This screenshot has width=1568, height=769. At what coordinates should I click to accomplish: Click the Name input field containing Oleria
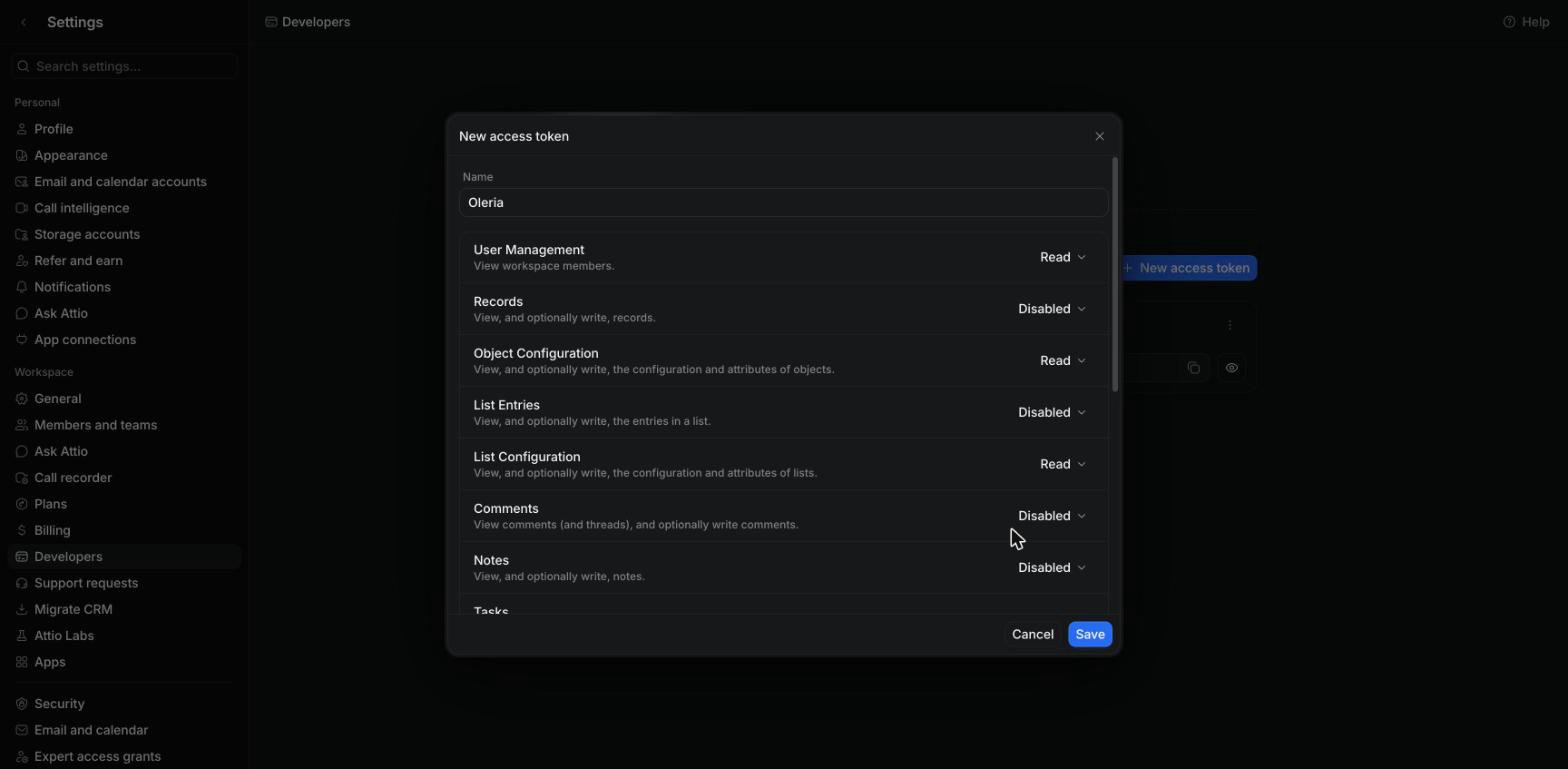point(783,203)
